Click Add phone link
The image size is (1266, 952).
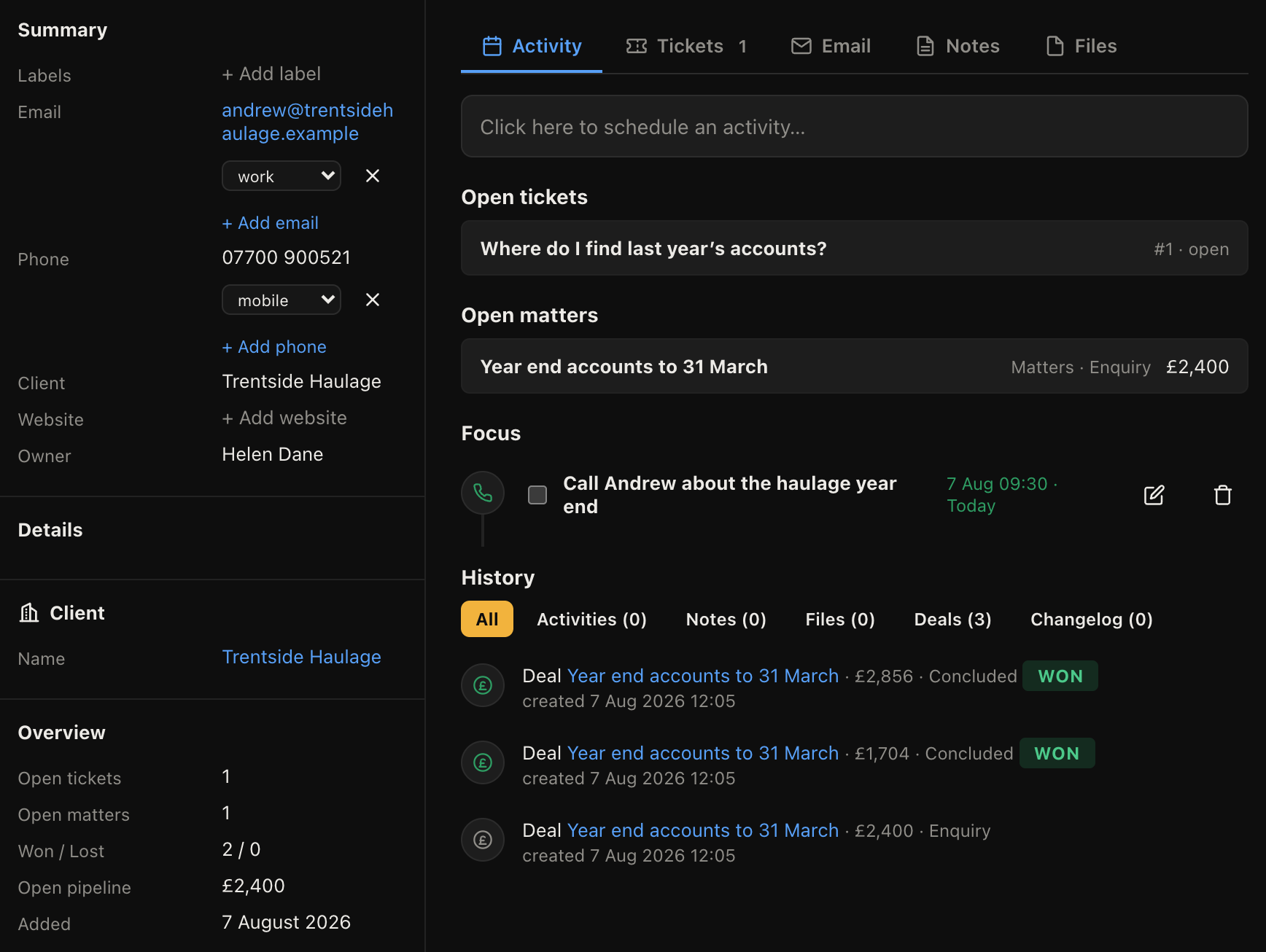click(x=274, y=346)
